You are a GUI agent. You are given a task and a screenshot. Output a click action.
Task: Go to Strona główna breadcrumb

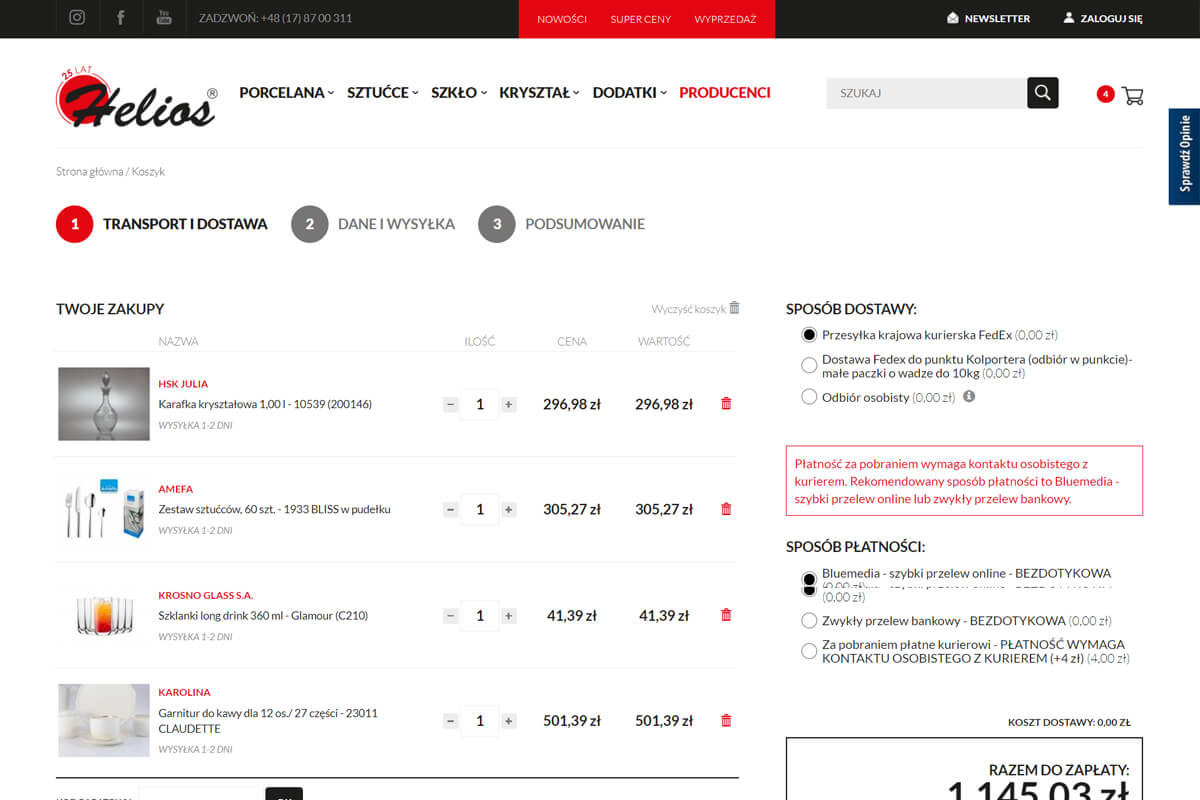90,171
